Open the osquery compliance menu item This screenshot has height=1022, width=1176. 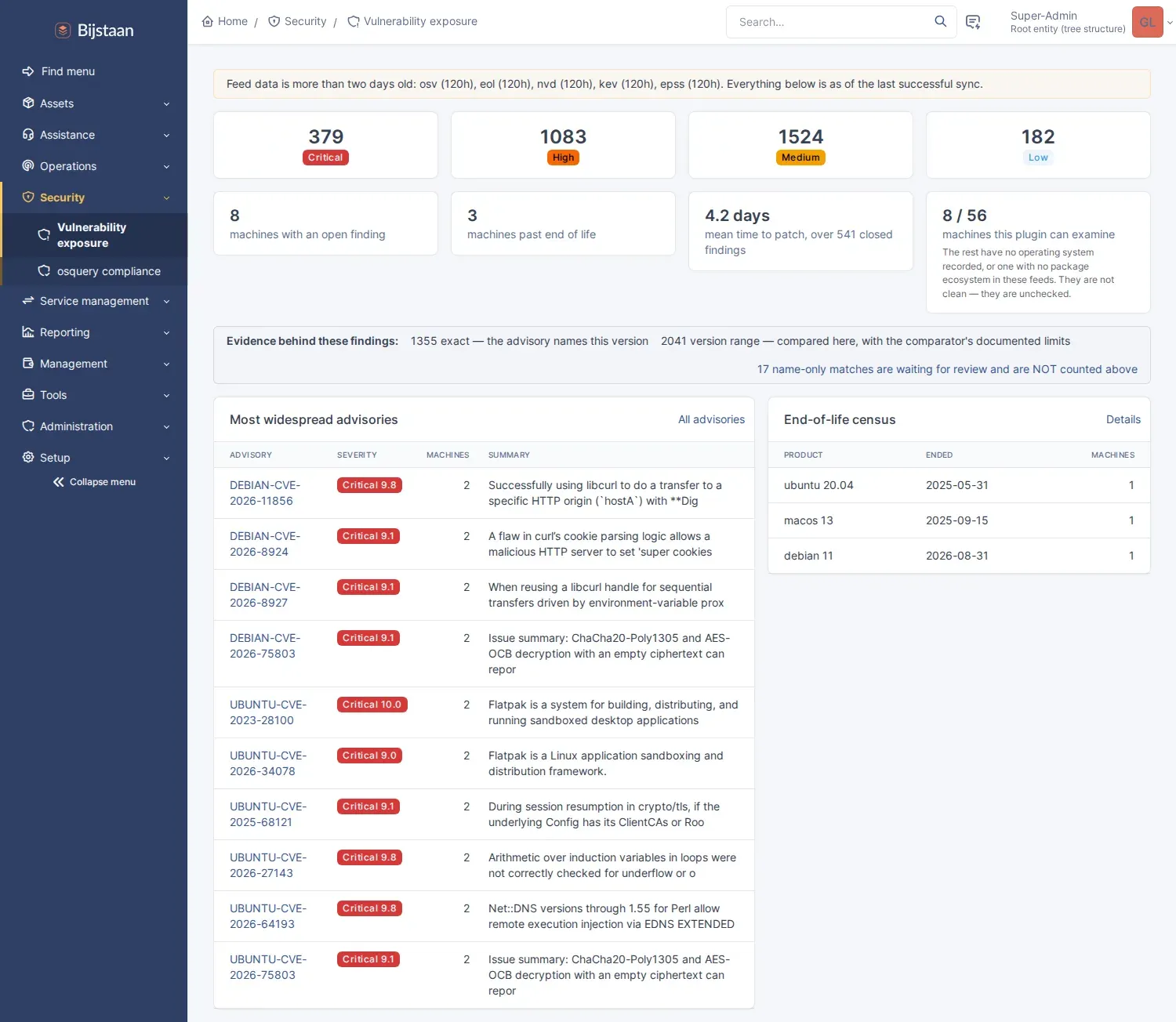pos(95,271)
